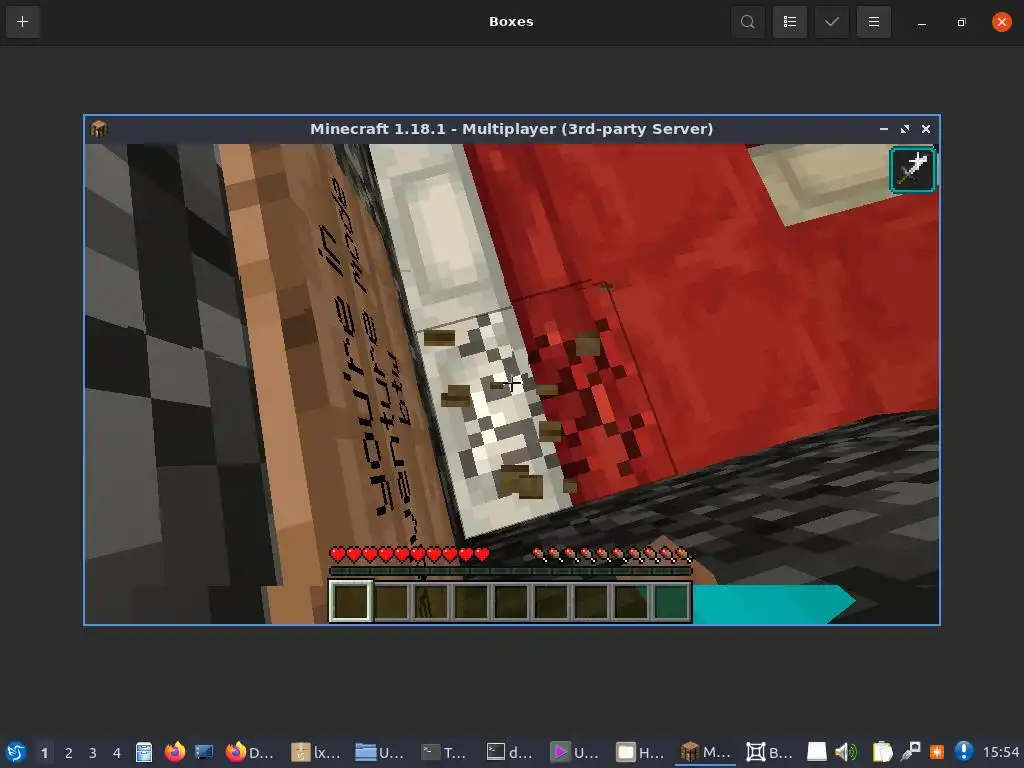Switch to the 'H...' taskbar window
Screen dimensions: 1024x768
click(640, 752)
